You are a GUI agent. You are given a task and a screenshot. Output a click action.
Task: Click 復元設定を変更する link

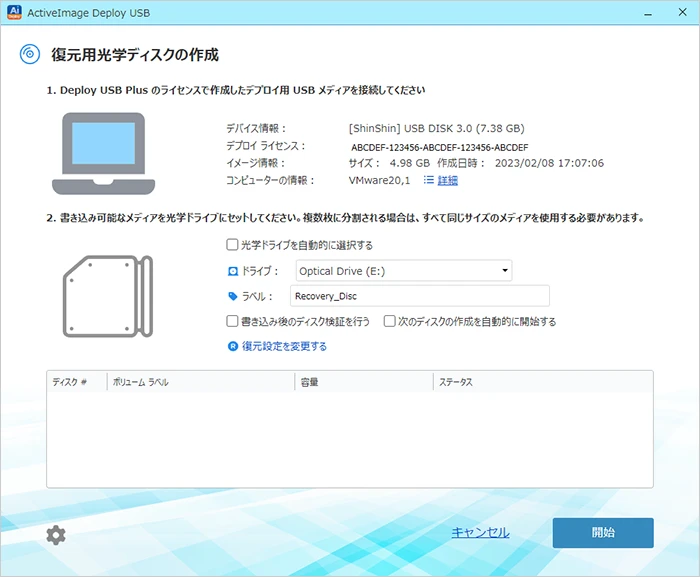tap(284, 346)
